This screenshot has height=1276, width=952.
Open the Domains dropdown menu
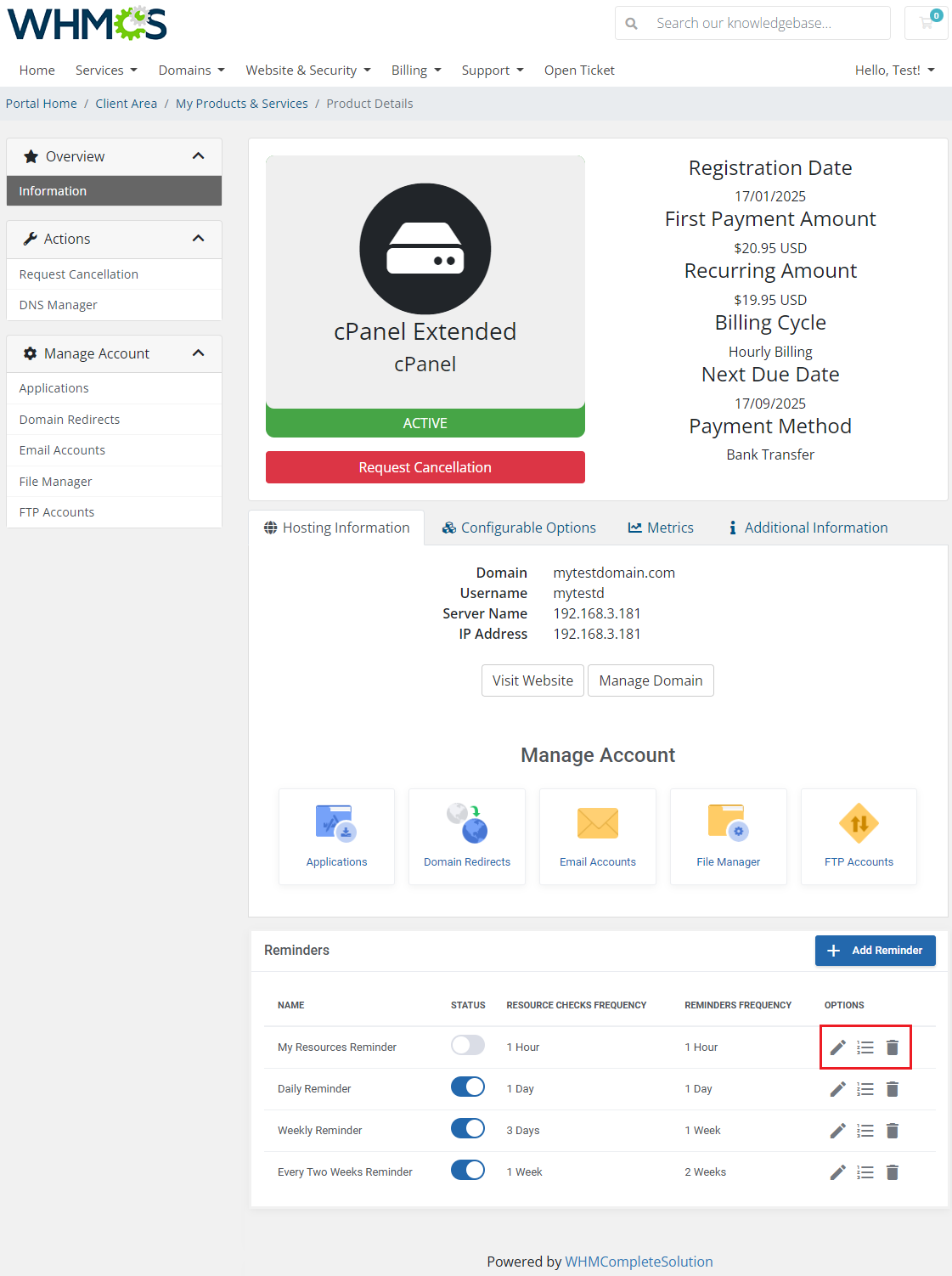tap(192, 71)
